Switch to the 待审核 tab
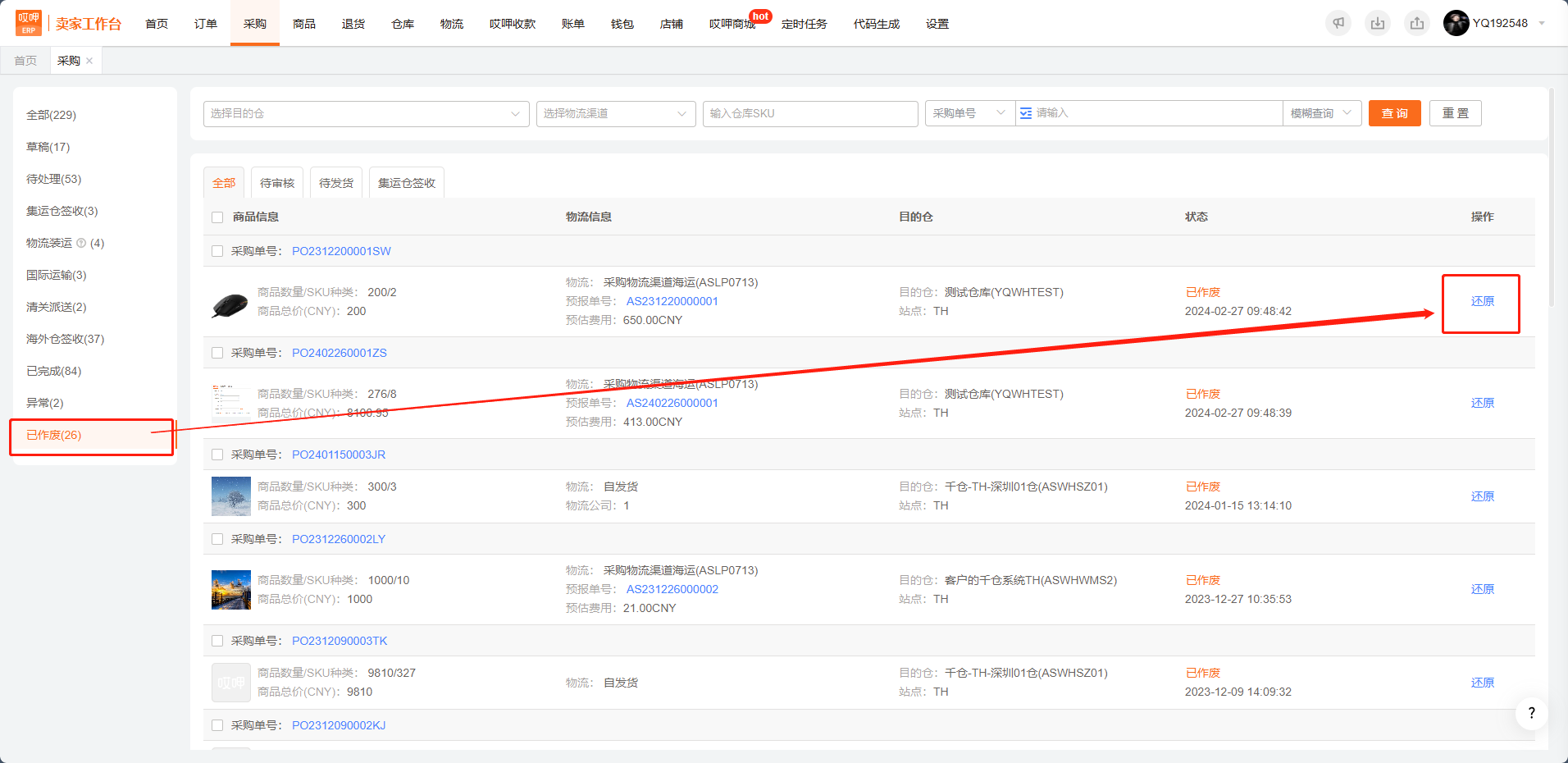This screenshot has width=1568, height=763. pos(277,183)
